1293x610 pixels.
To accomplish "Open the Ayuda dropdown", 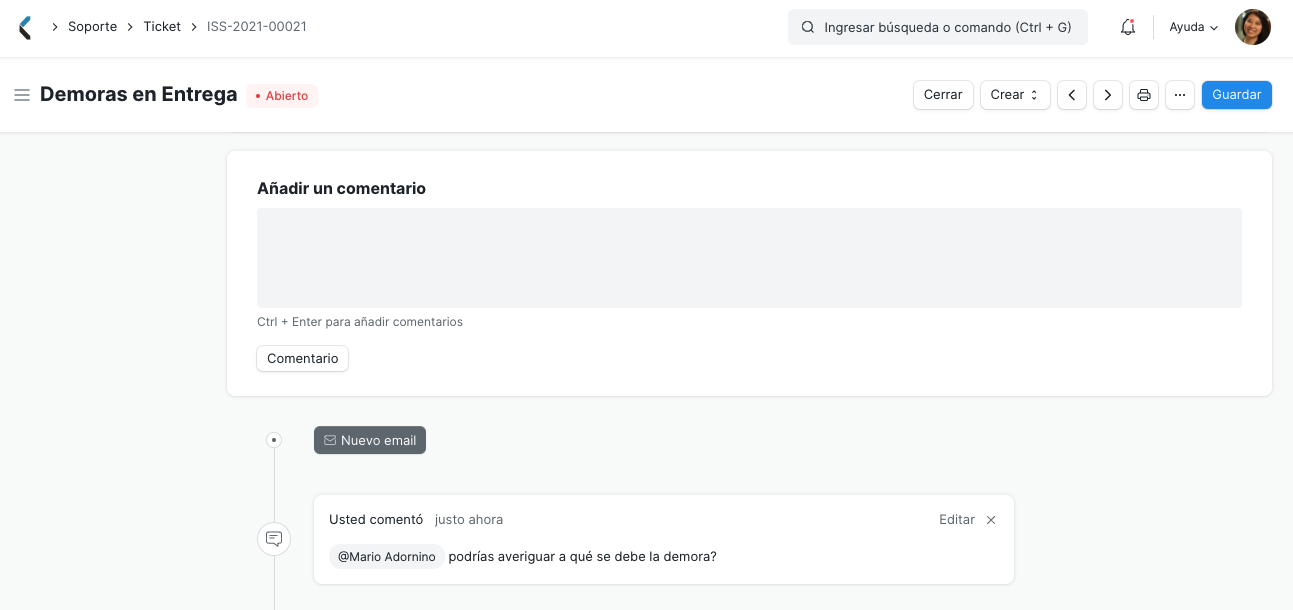I will point(1192,27).
